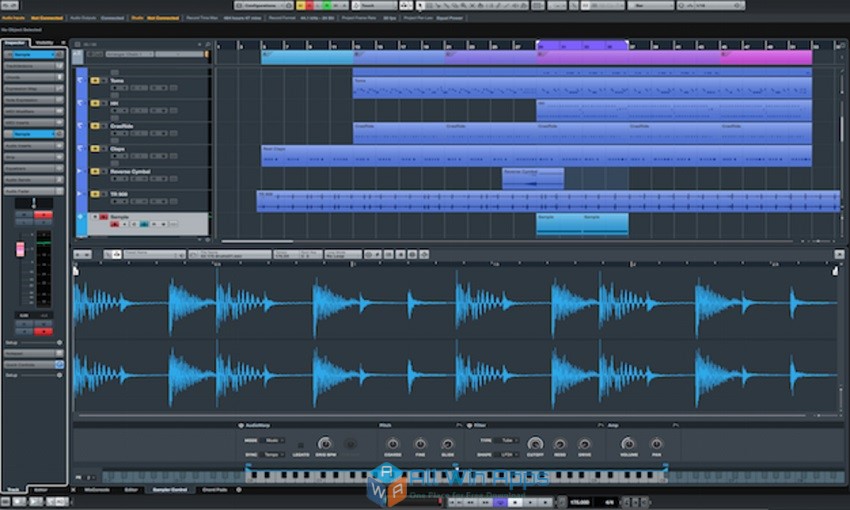Click the amp VOLUME knob
The width and height of the screenshot is (850, 510).
coord(628,444)
